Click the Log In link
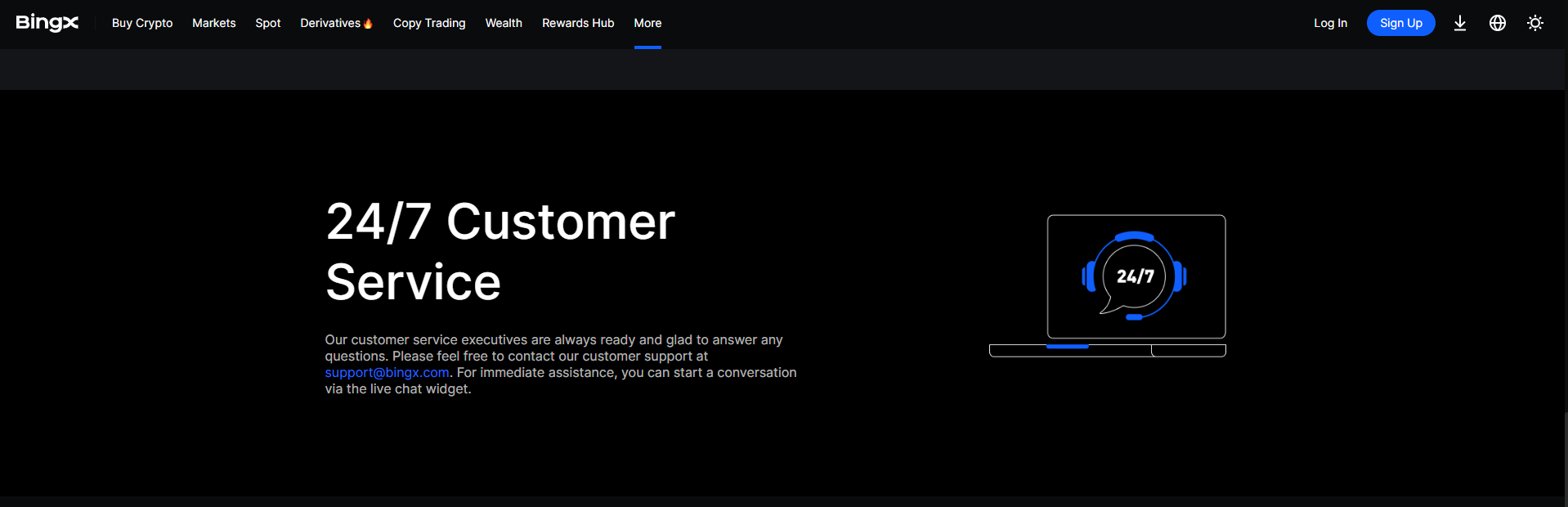Image resolution: width=1568 pixels, height=507 pixels. pos(1330,23)
